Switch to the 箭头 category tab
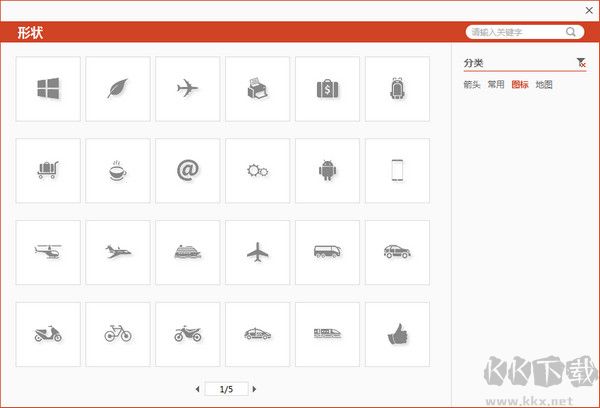600x408 pixels. click(472, 85)
